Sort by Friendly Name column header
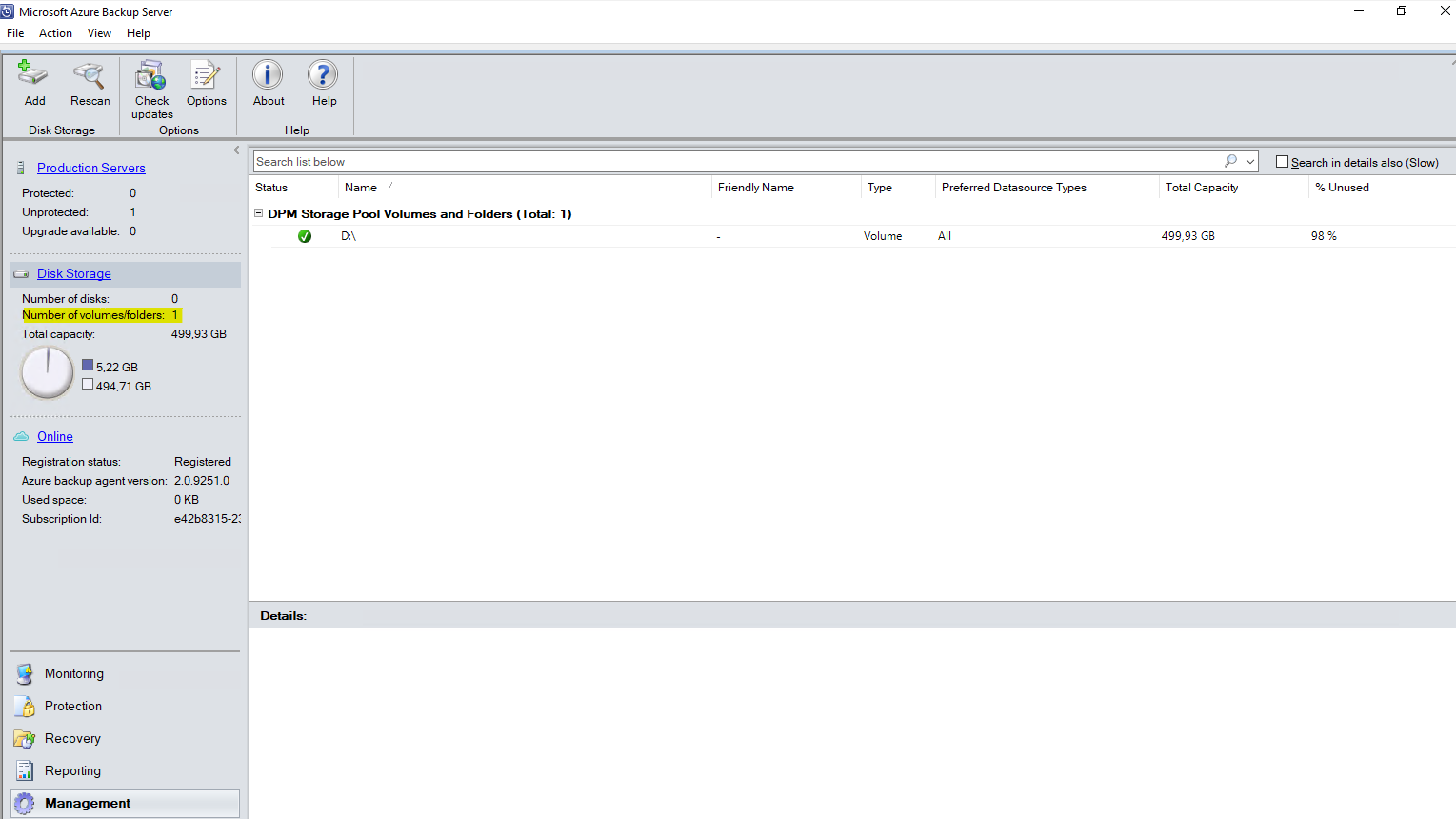 tap(756, 188)
